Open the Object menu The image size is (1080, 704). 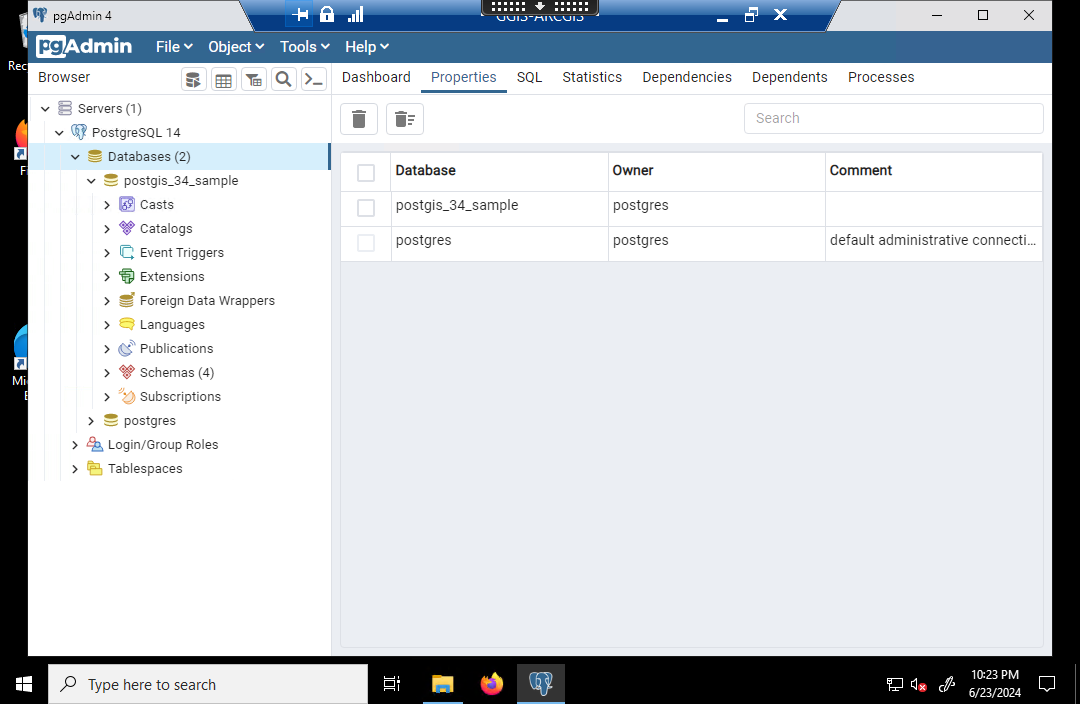point(235,47)
